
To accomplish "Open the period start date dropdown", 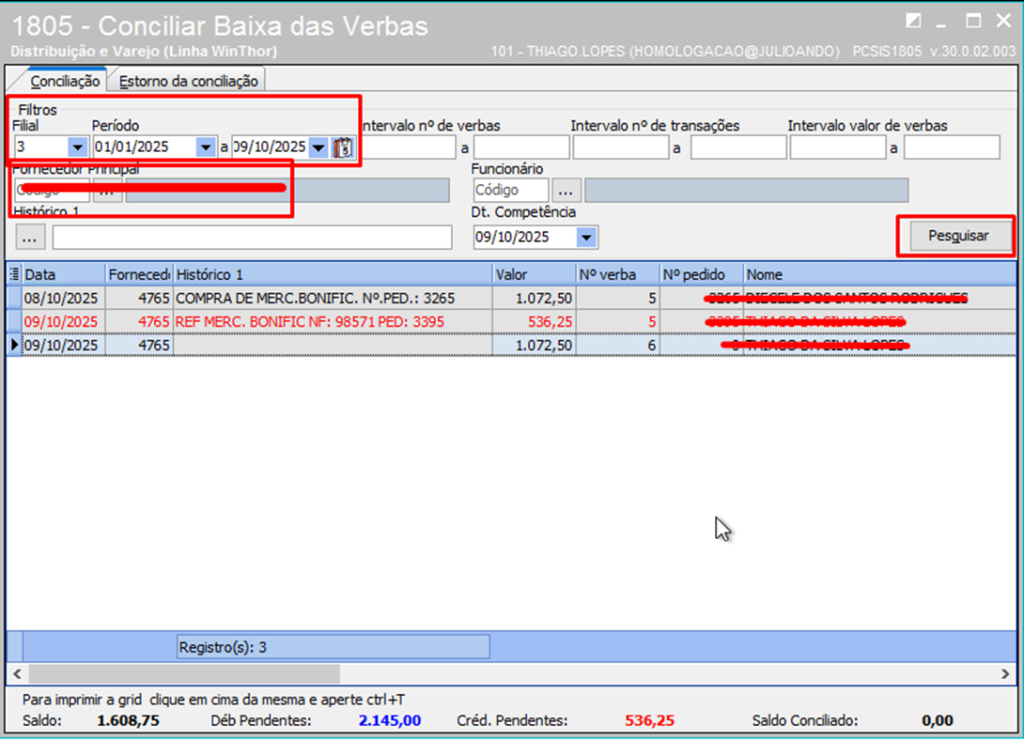I will point(205,148).
